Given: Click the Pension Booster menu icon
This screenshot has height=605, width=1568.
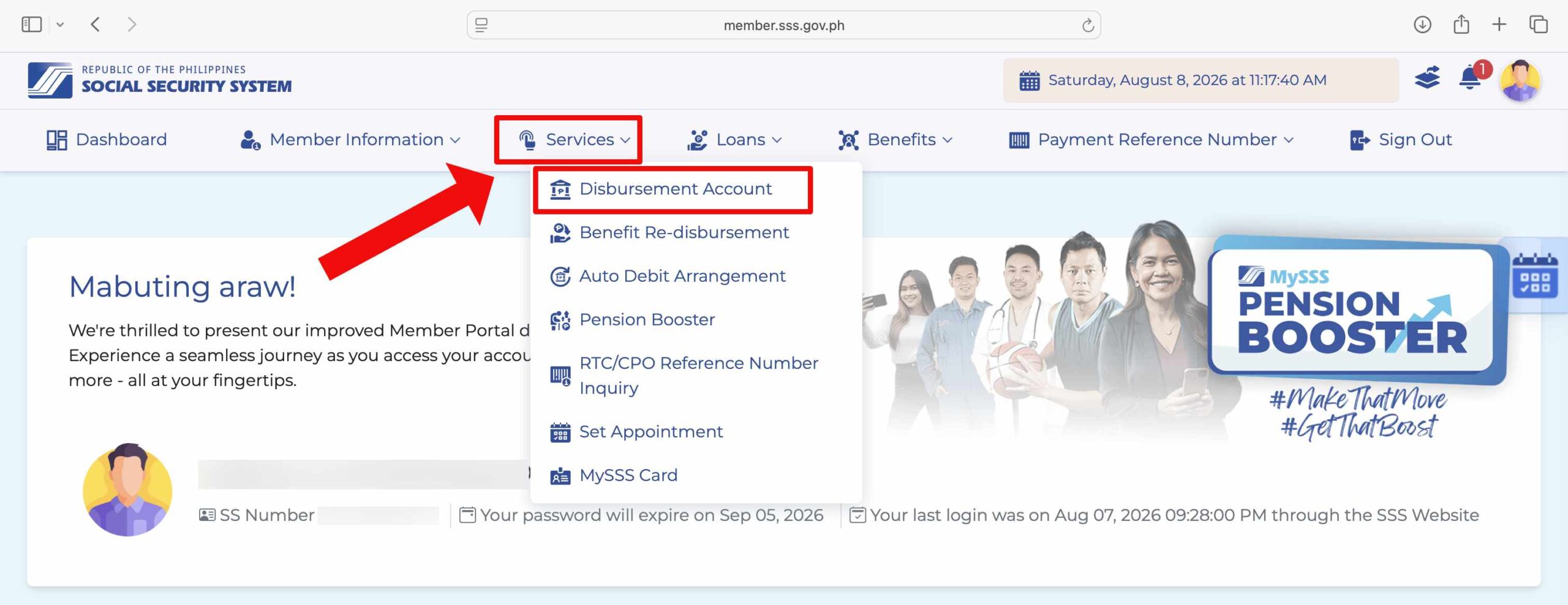Looking at the screenshot, I should coord(560,320).
